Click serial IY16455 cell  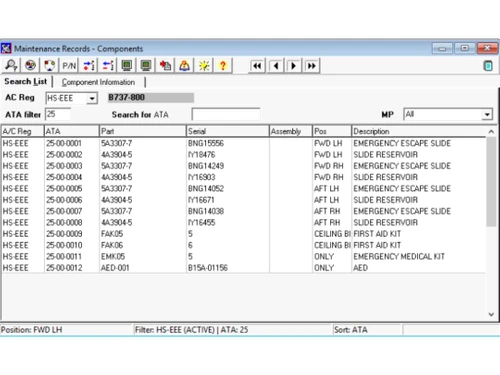pyautogui.click(x=228, y=223)
